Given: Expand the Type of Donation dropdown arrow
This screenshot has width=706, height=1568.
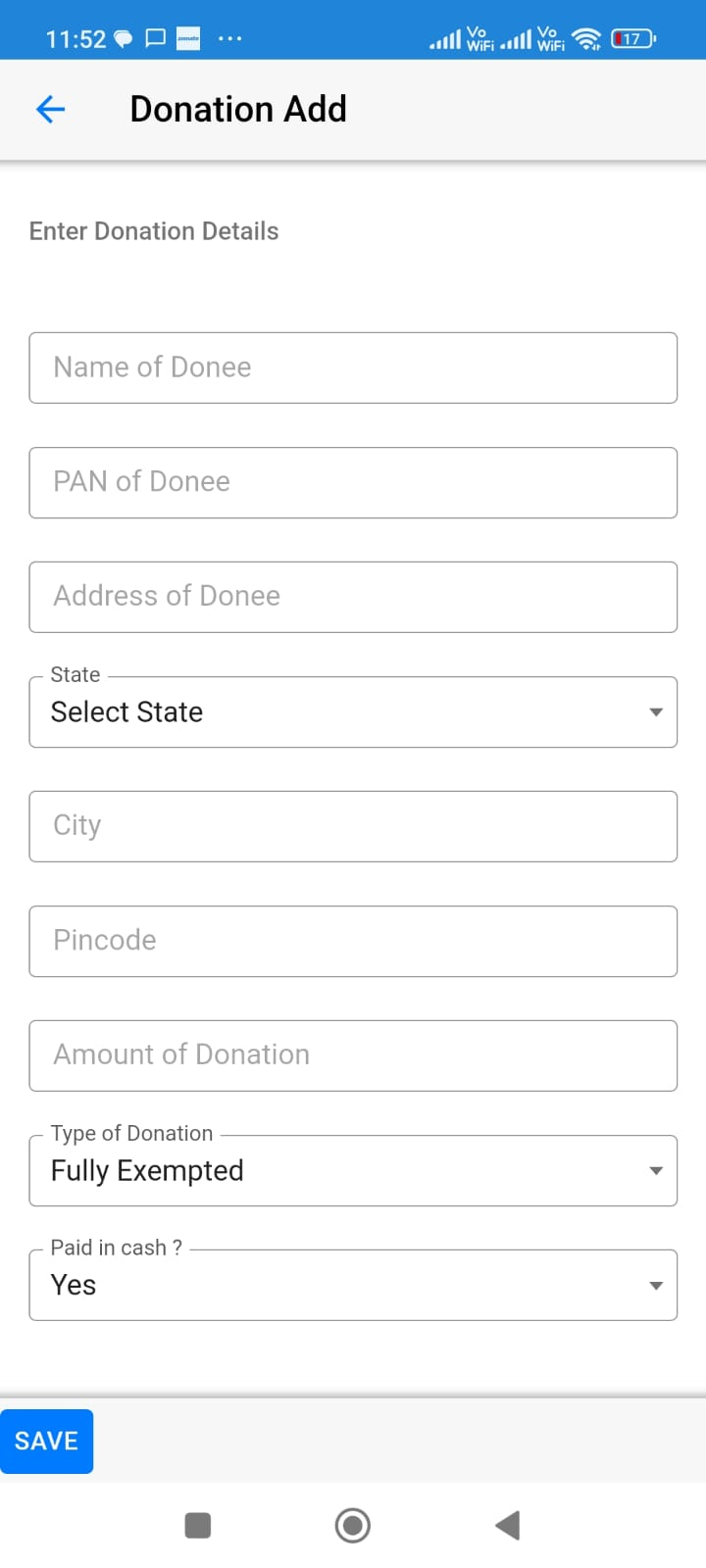Looking at the screenshot, I should click(x=656, y=1170).
